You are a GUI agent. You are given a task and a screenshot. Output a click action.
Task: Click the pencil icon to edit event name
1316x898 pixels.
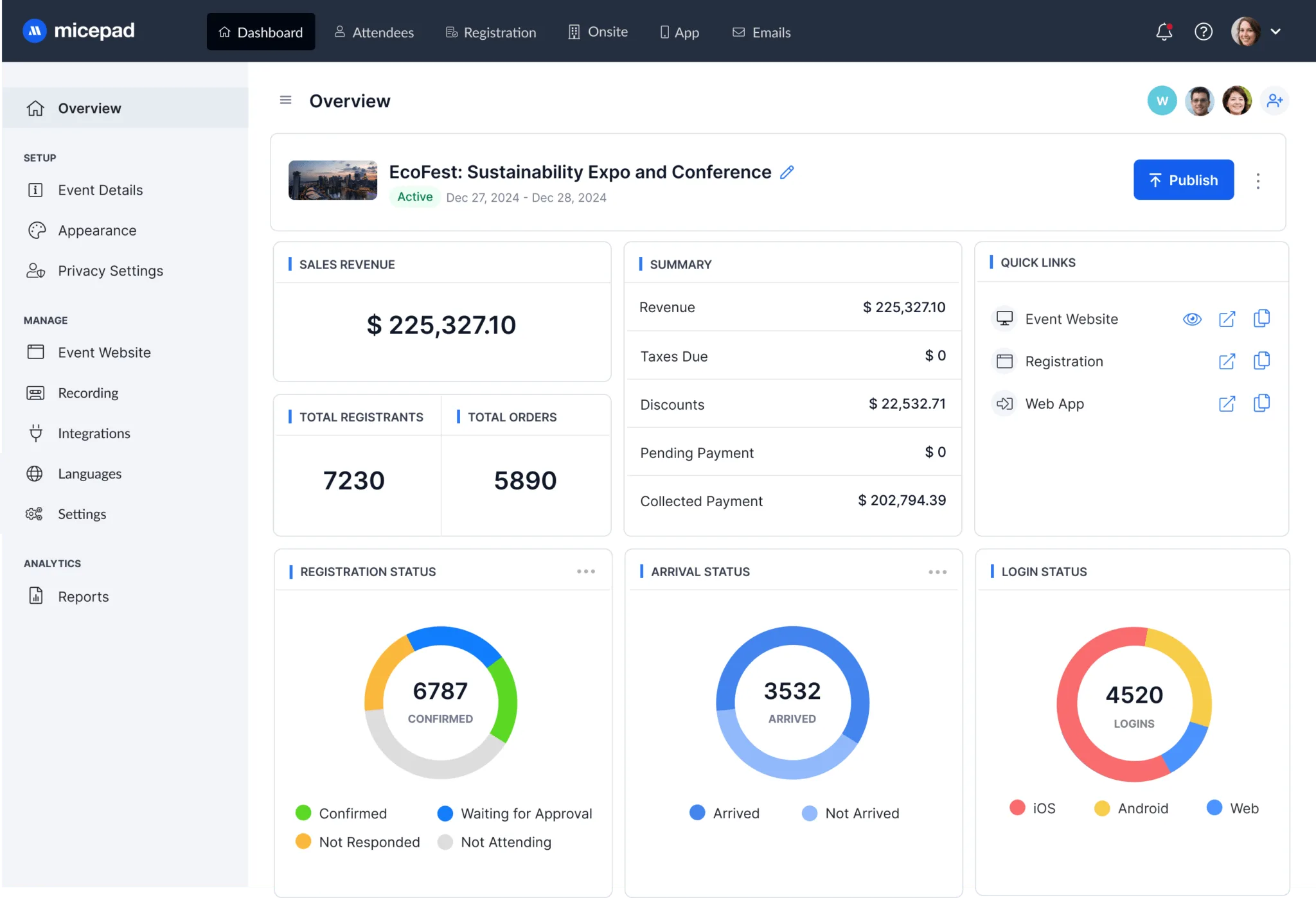point(787,172)
